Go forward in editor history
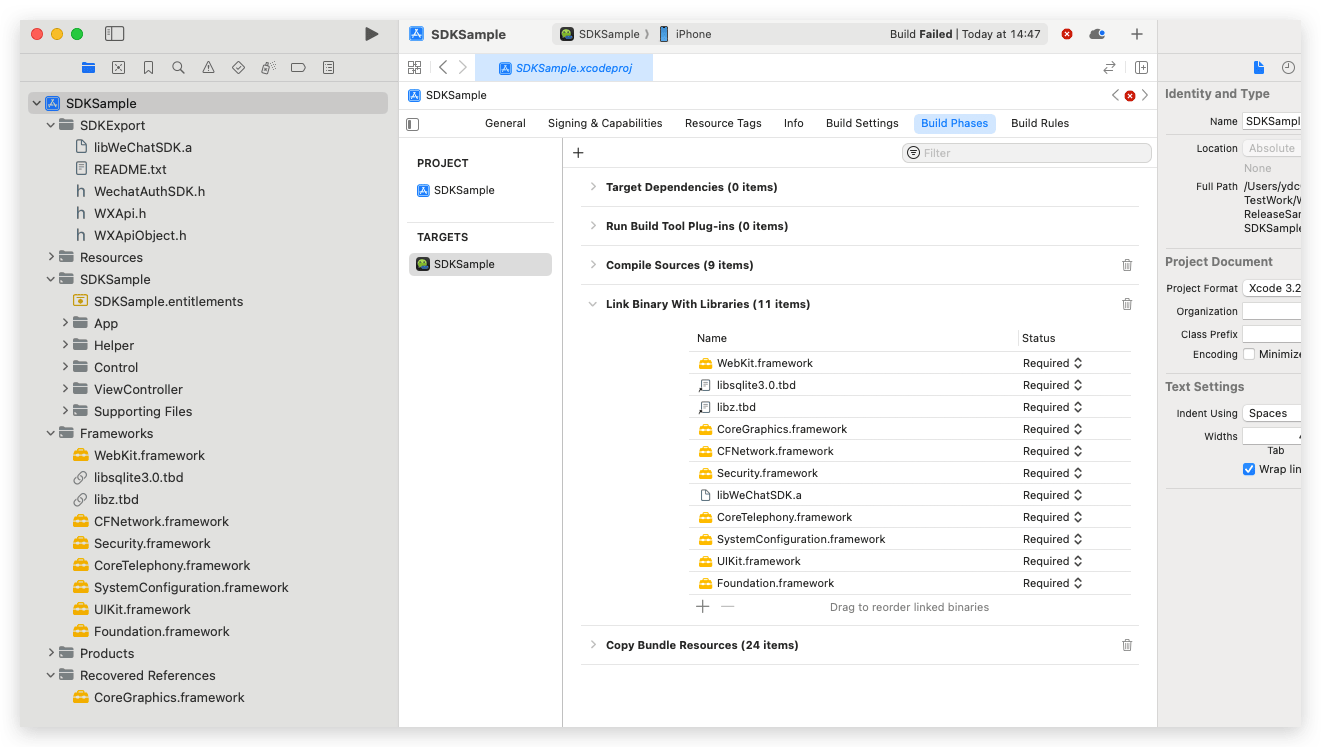 click(462, 67)
